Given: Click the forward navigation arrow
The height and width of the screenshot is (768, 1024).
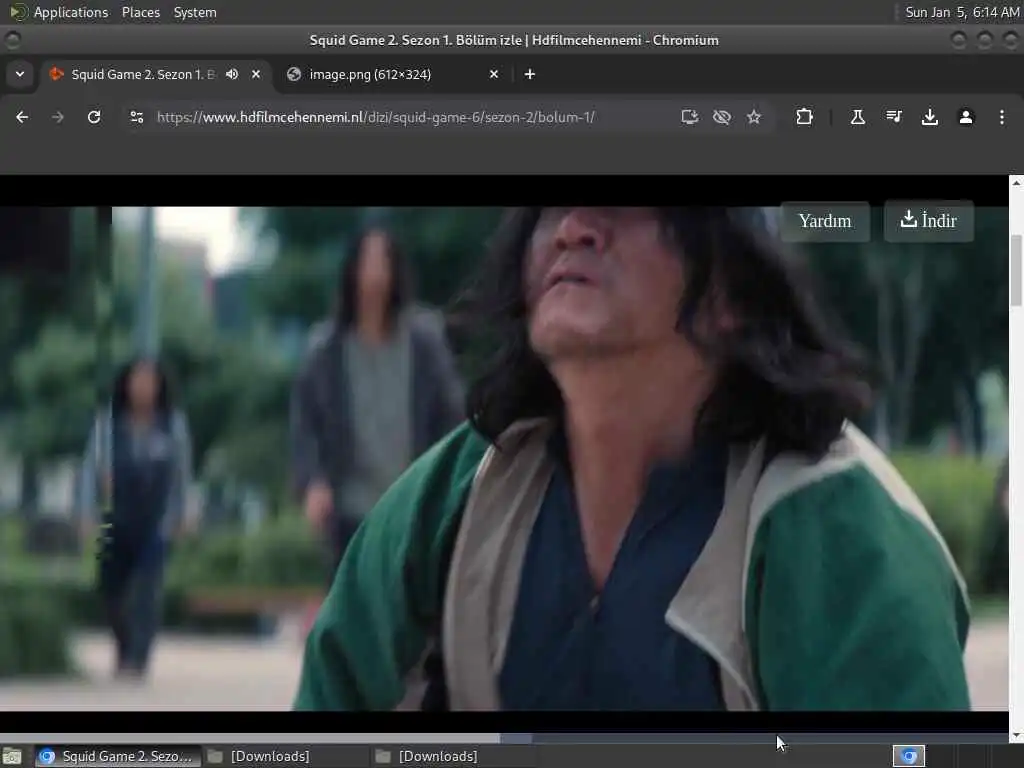Looking at the screenshot, I should (57, 117).
